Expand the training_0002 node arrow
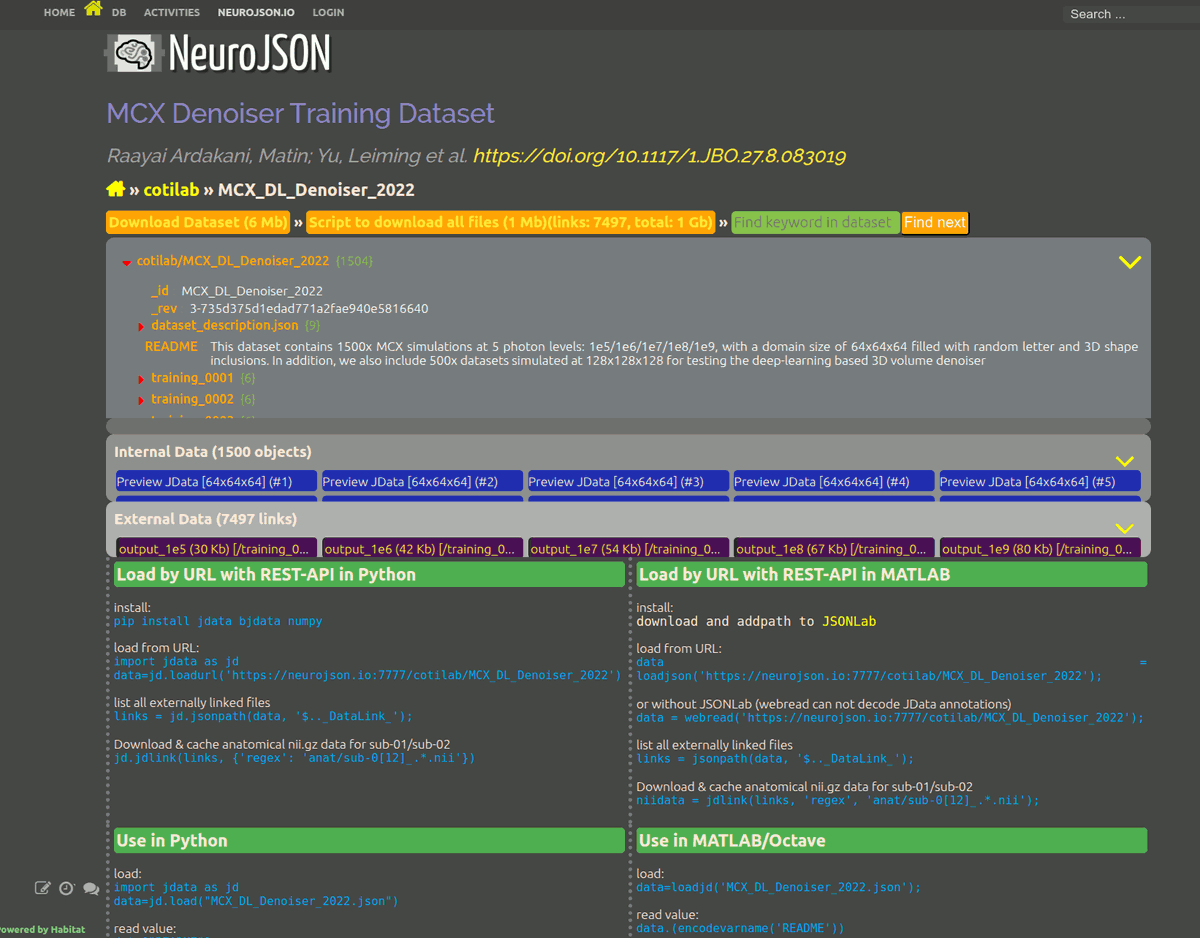 click(141, 401)
